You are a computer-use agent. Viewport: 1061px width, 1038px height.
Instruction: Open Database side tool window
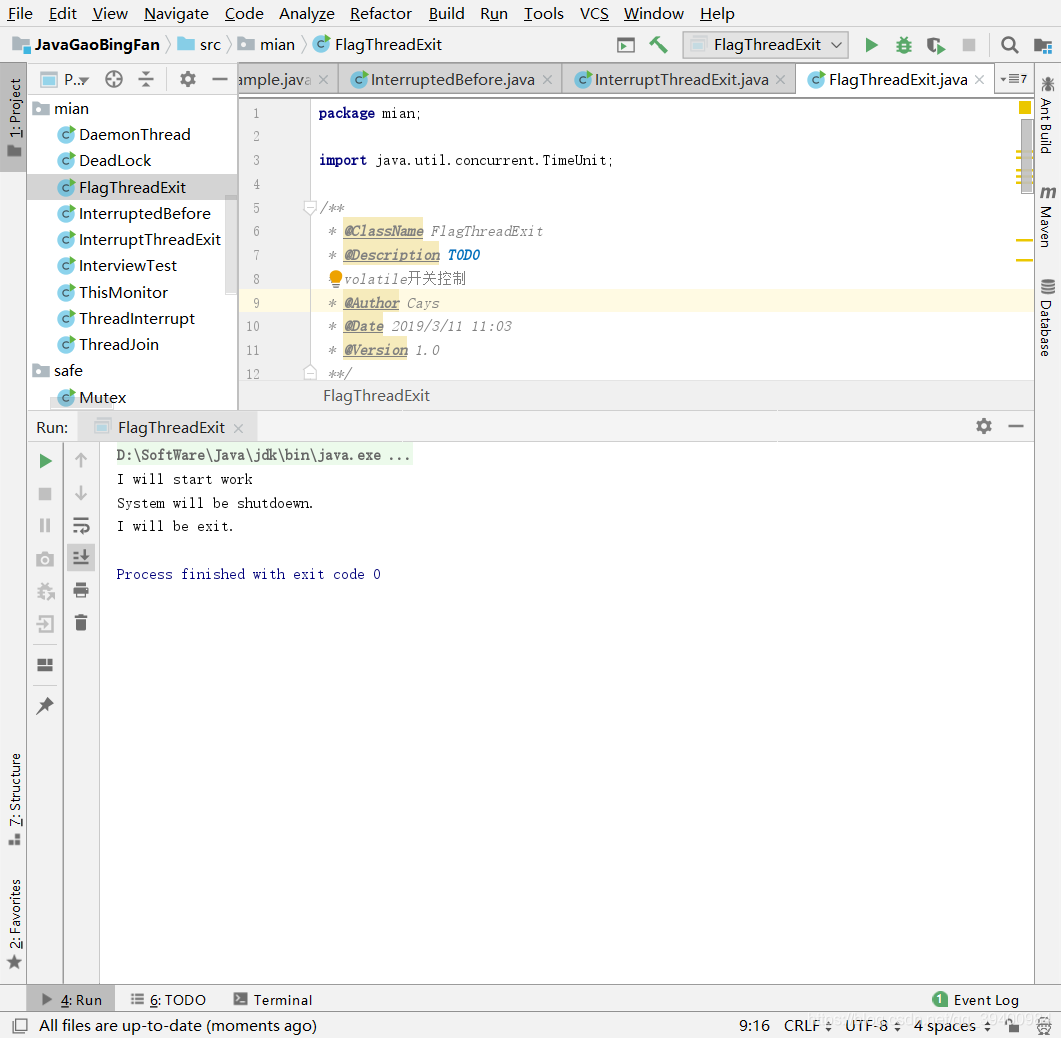(x=1047, y=318)
